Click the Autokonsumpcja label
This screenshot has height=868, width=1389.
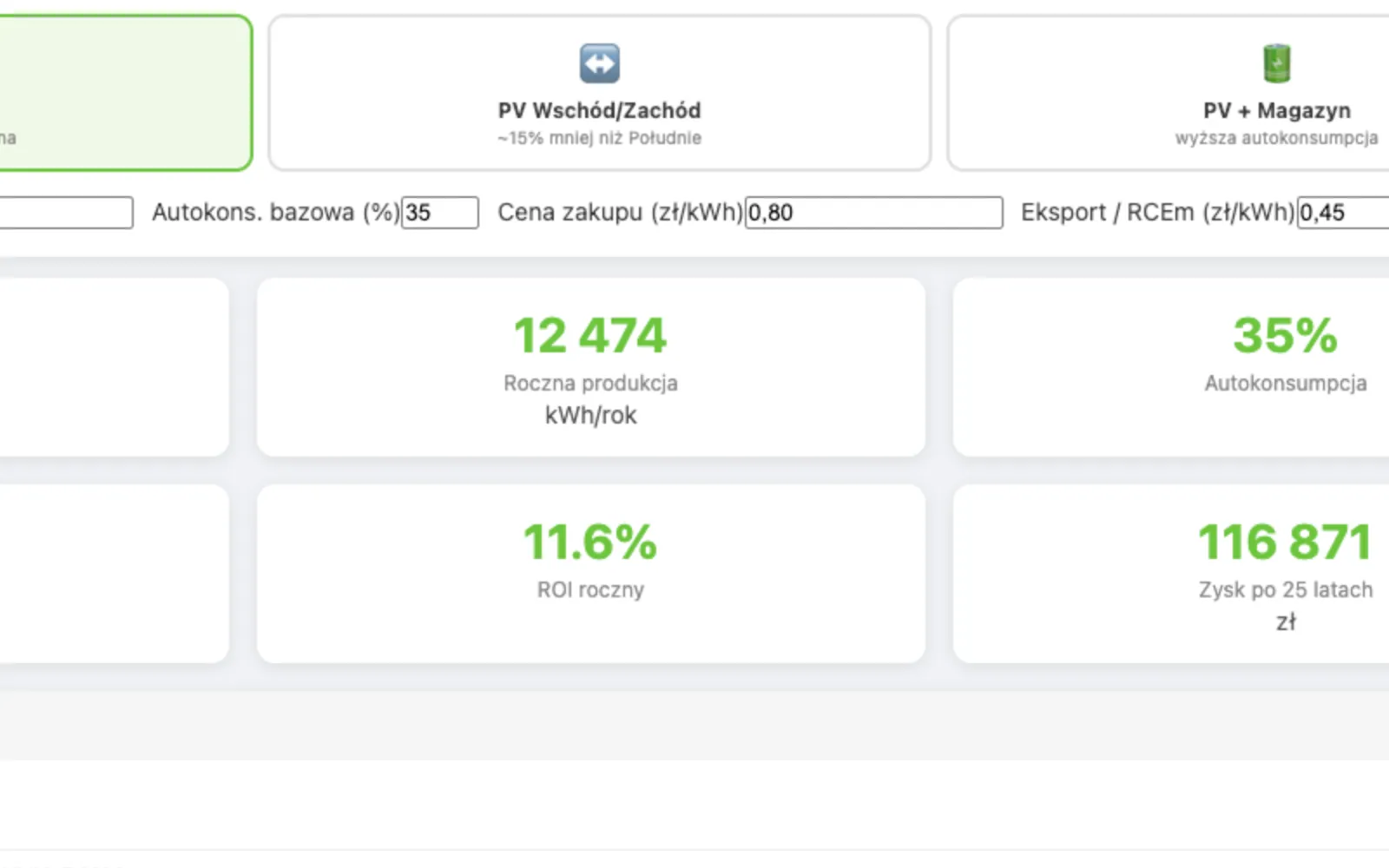tap(1286, 383)
